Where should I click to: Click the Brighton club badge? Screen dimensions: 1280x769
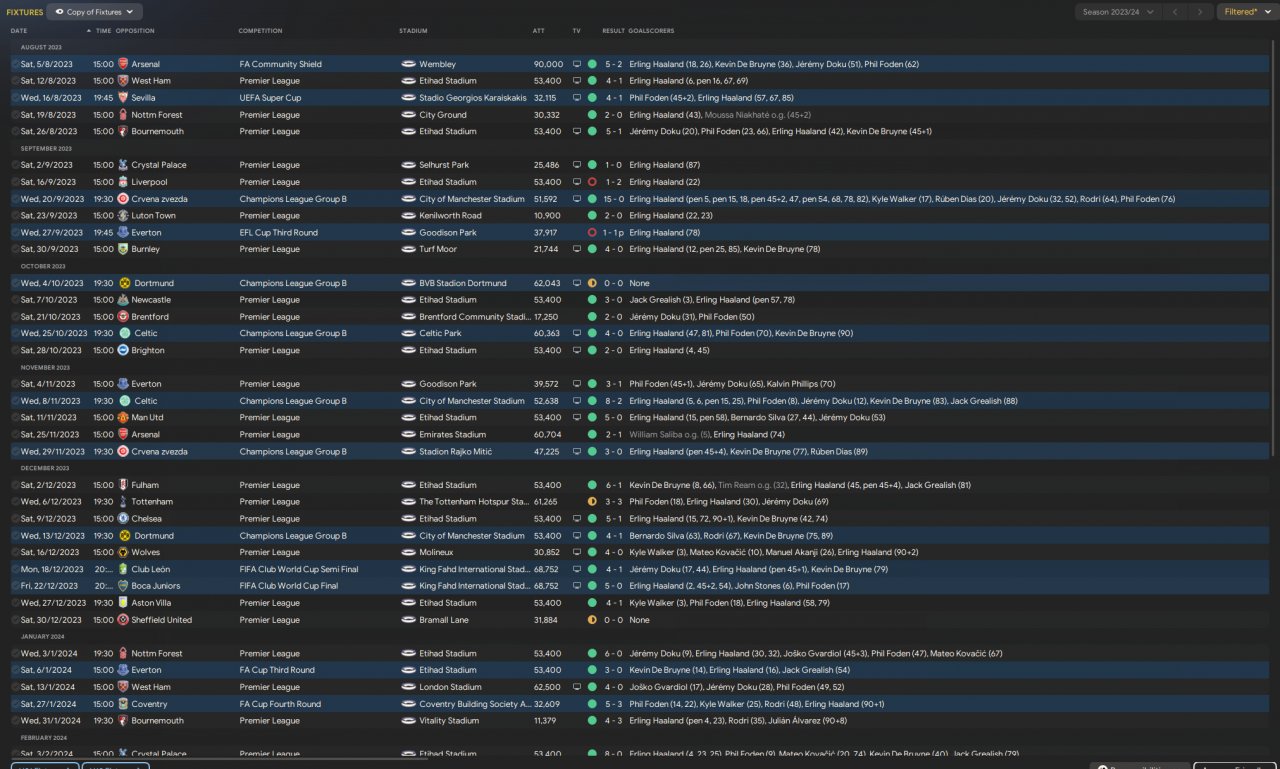tap(123, 350)
